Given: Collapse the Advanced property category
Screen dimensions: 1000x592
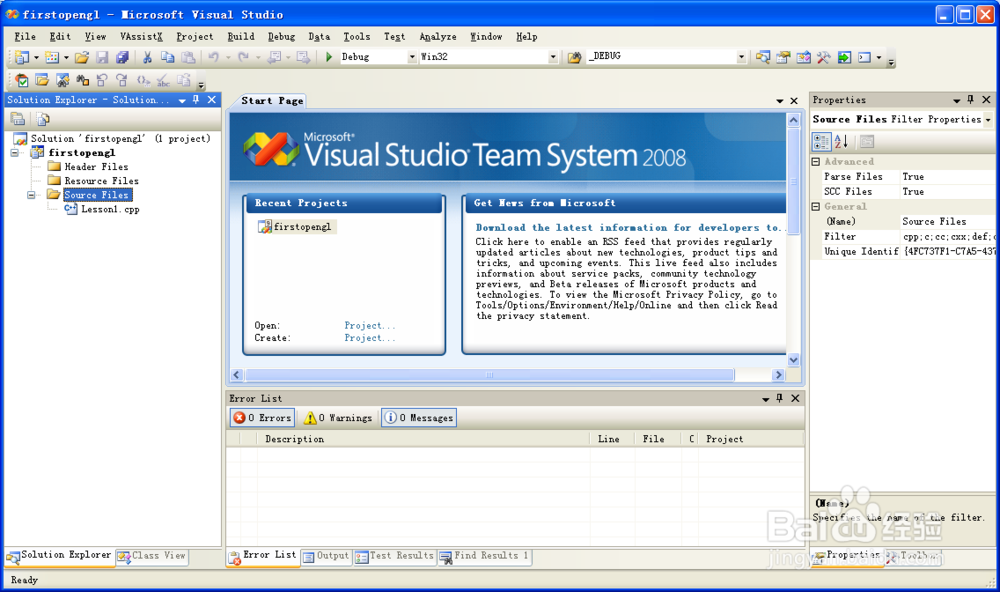Looking at the screenshot, I should coord(816,161).
